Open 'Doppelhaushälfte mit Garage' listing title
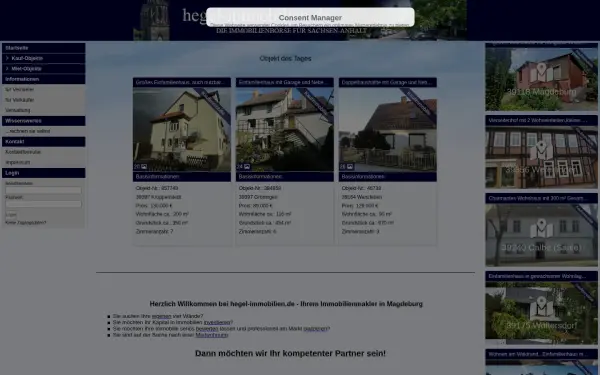 click(x=388, y=82)
